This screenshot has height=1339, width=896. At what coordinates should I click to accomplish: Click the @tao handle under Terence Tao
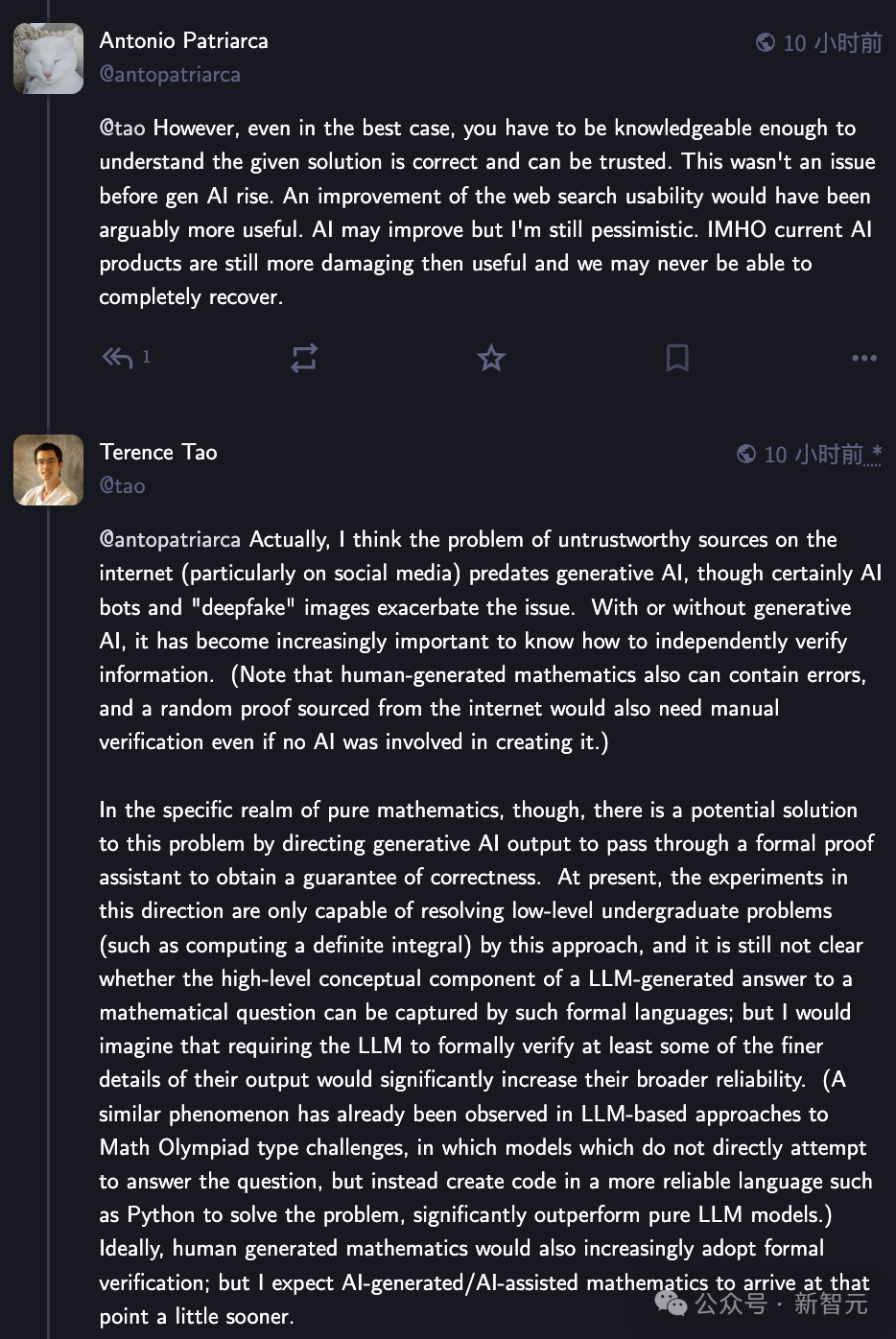tap(123, 486)
